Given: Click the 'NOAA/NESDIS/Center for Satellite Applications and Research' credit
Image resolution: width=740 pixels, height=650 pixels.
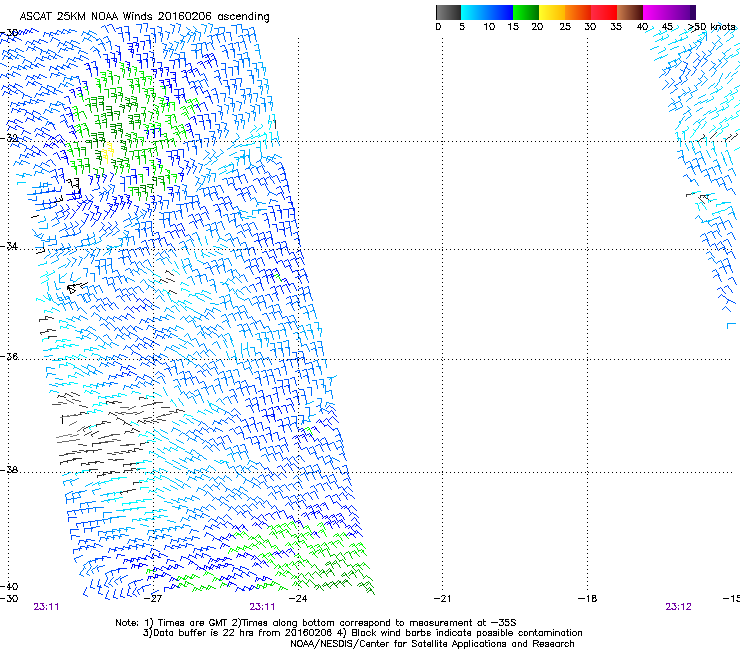Looking at the screenshot, I should pyautogui.click(x=432, y=644).
